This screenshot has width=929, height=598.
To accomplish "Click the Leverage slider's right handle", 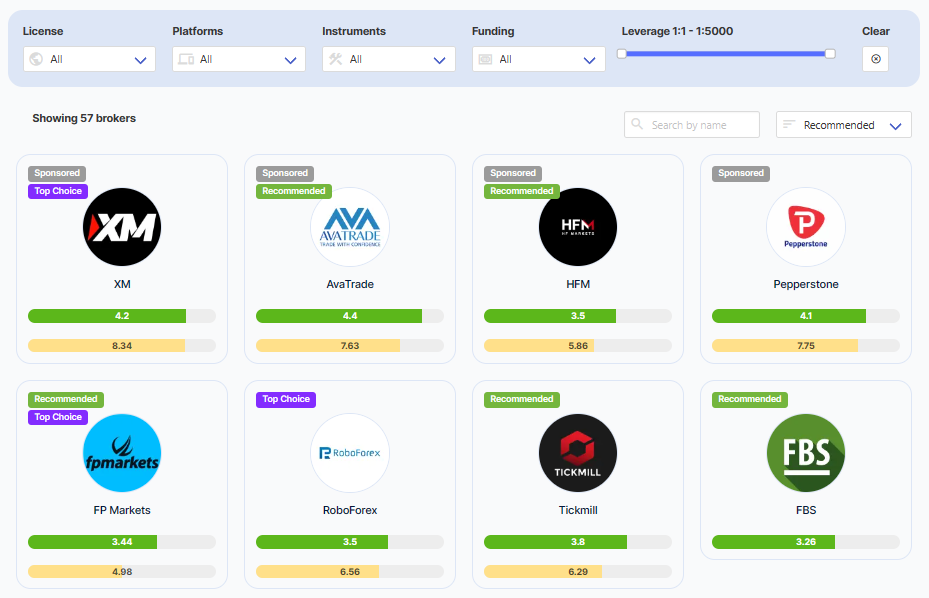I will pyautogui.click(x=830, y=54).
